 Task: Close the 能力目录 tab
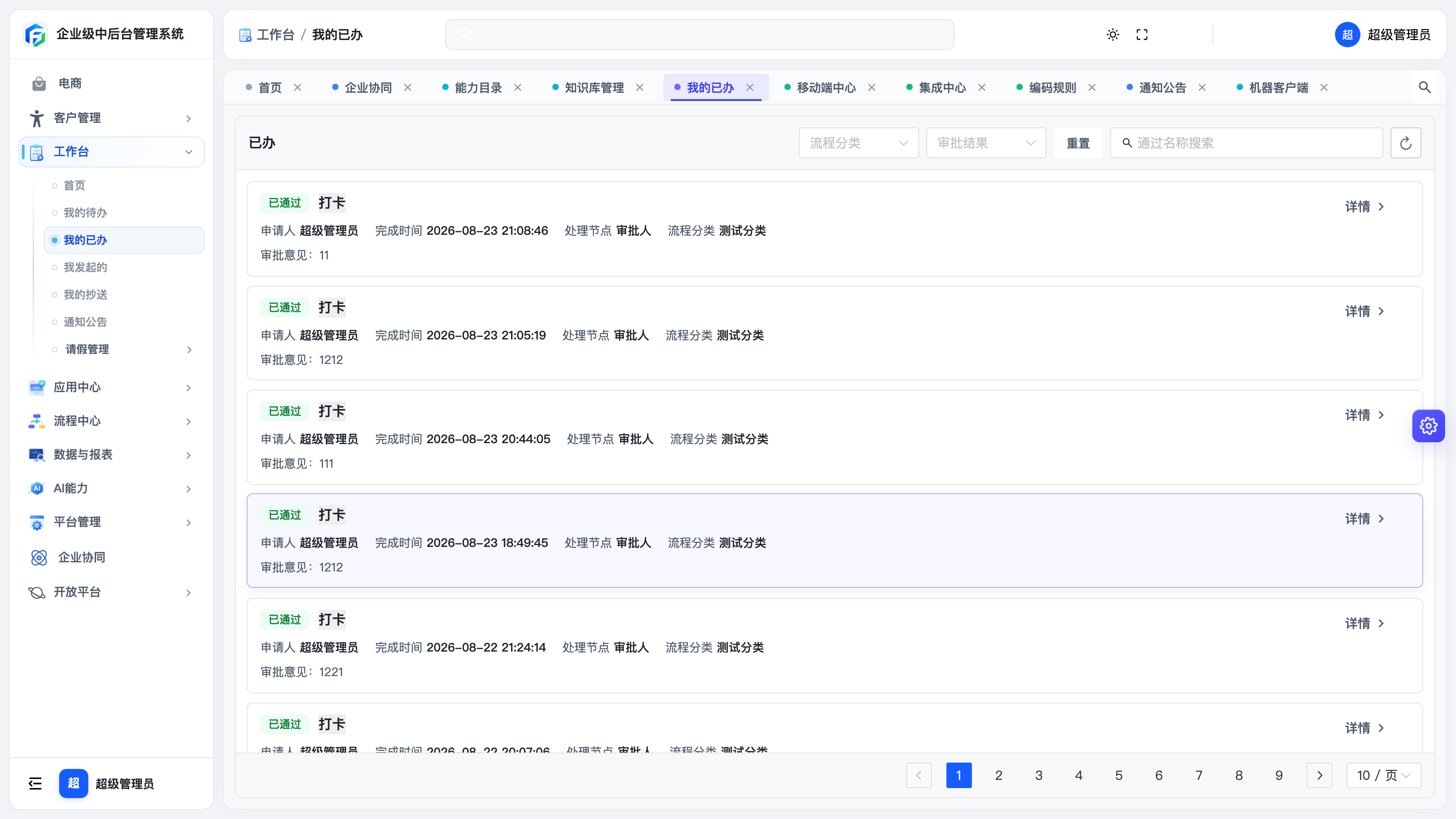coord(518,88)
